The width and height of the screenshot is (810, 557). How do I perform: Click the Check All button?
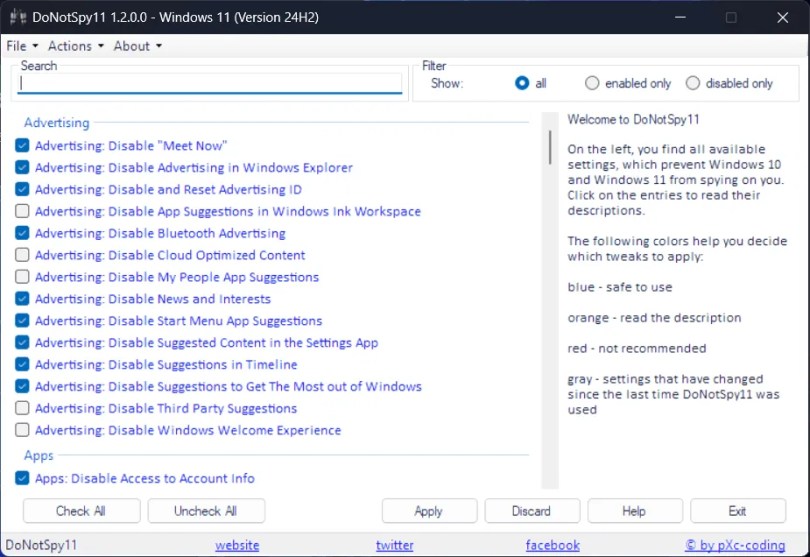click(81, 511)
